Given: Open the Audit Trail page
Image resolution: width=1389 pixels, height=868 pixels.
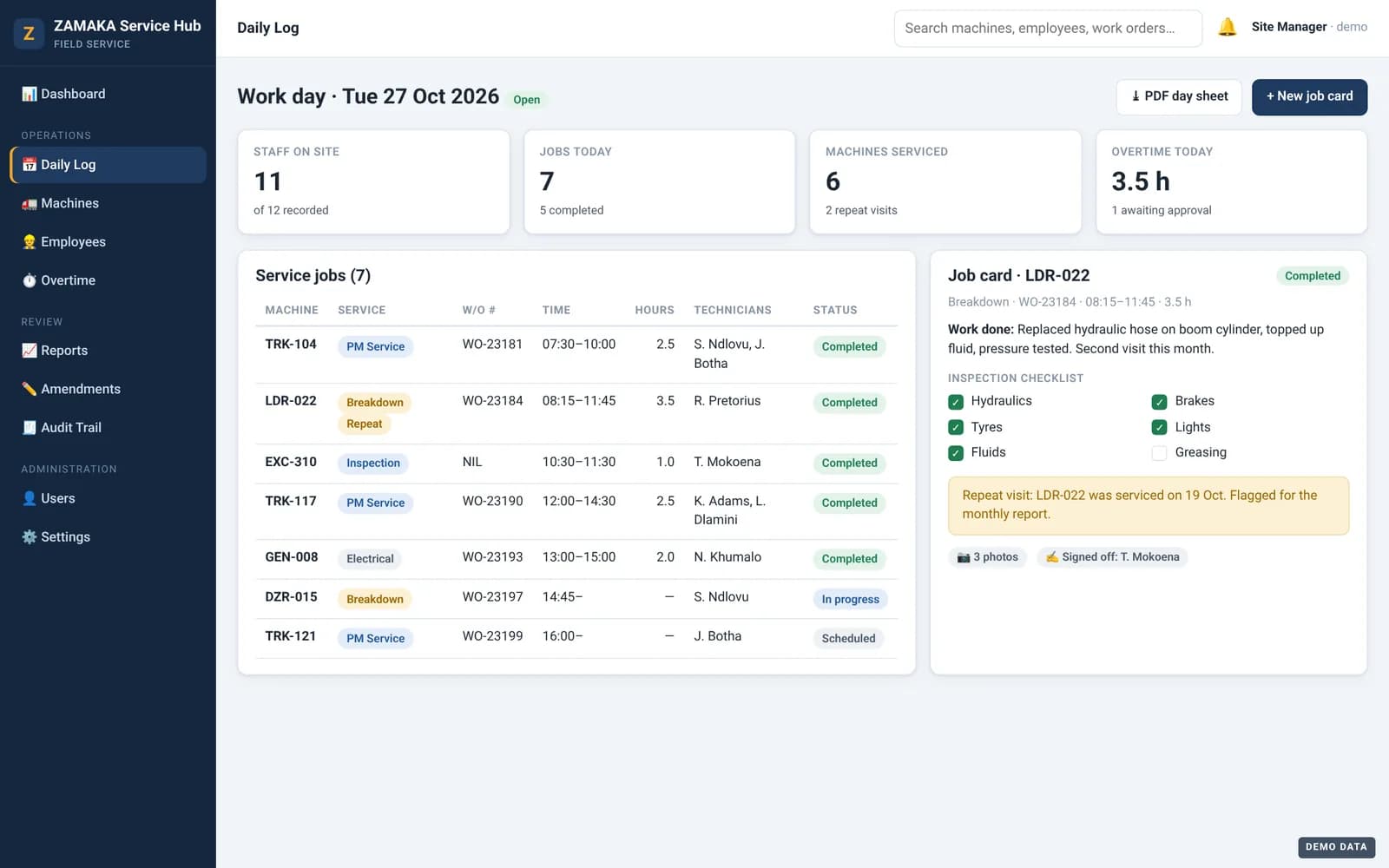Looking at the screenshot, I should [109, 427].
